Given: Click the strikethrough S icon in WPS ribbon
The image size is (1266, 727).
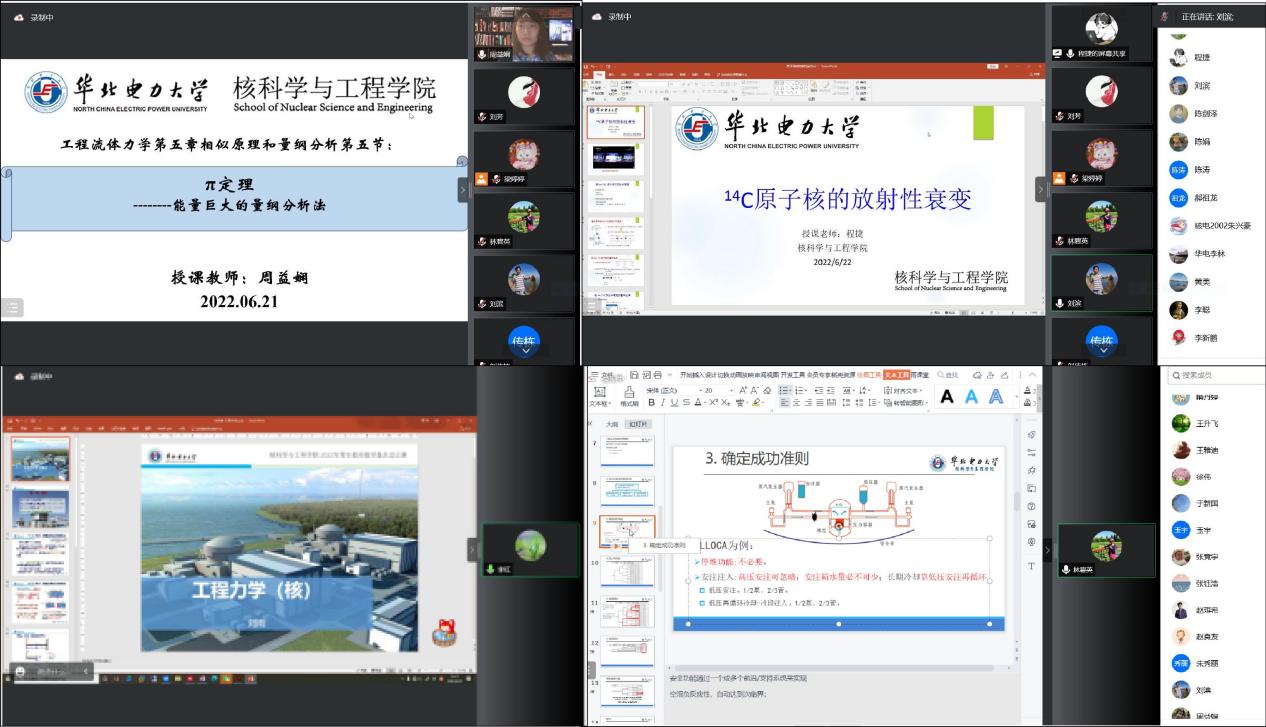Looking at the screenshot, I should click(688, 403).
